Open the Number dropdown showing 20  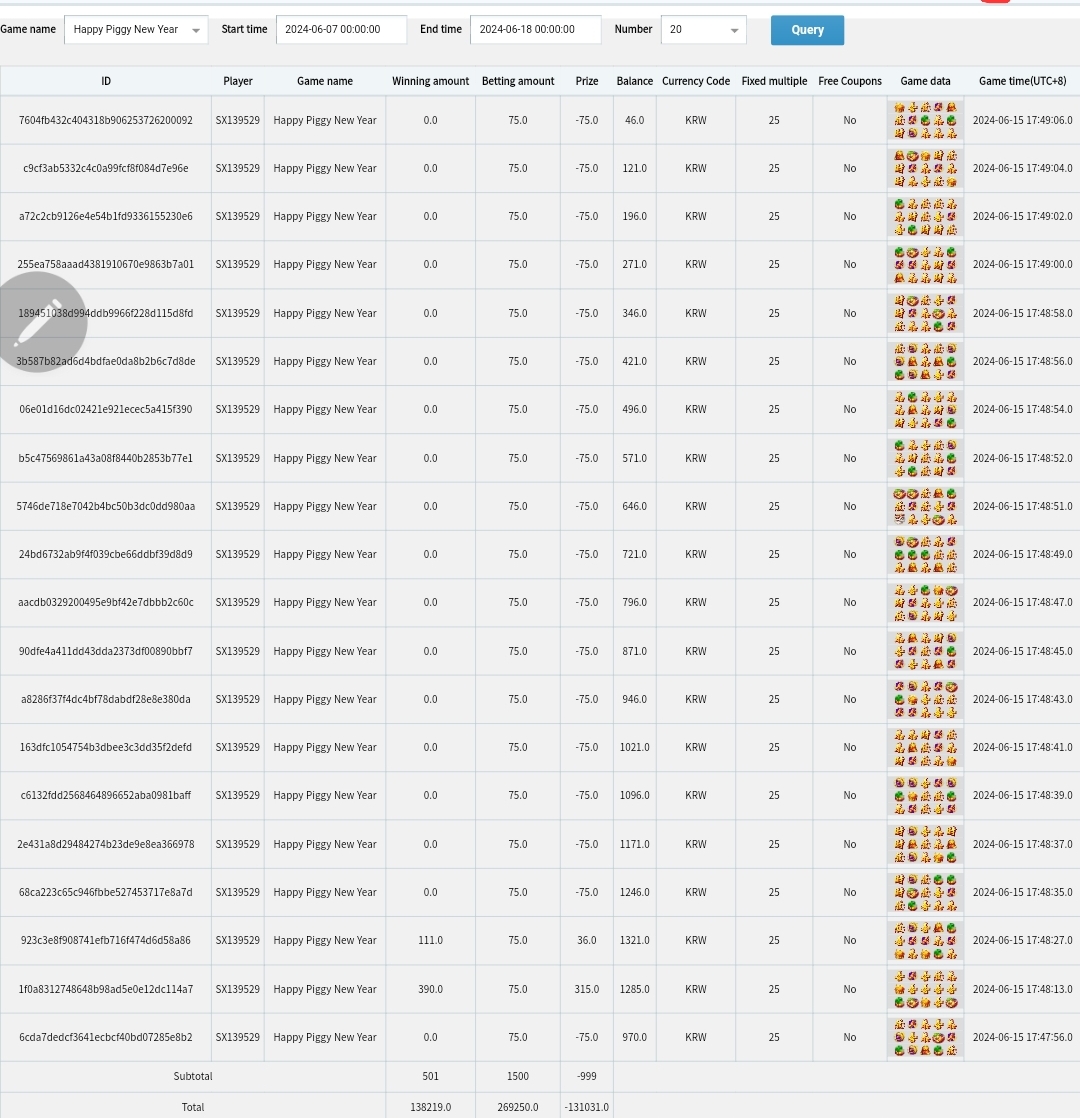click(x=704, y=30)
